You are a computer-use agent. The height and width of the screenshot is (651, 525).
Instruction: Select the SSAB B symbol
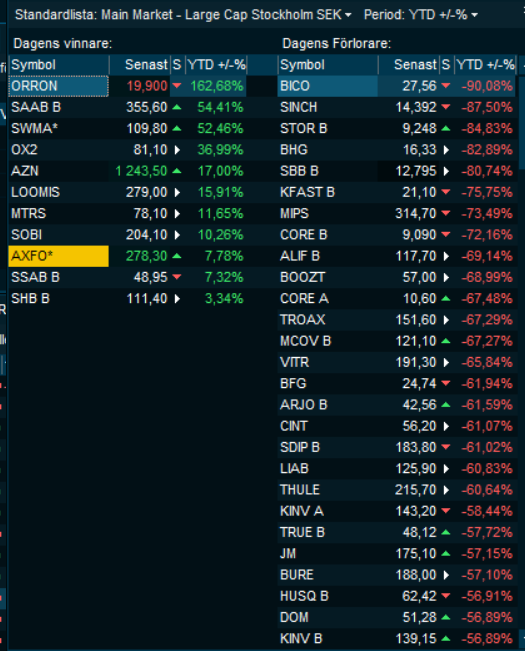(x=35, y=277)
